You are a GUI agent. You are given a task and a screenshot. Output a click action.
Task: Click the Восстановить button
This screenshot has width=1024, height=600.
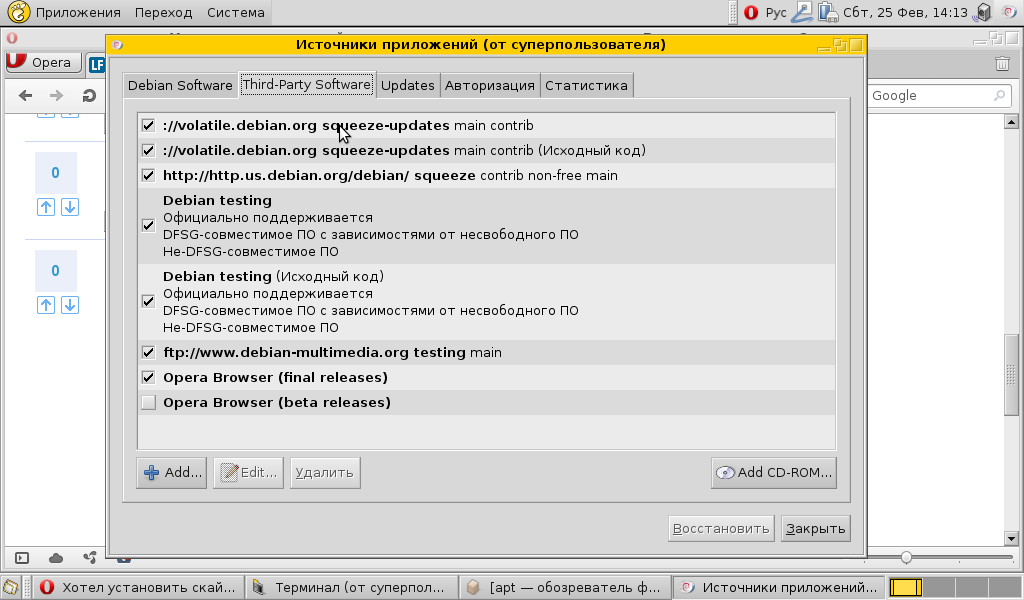(721, 529)
